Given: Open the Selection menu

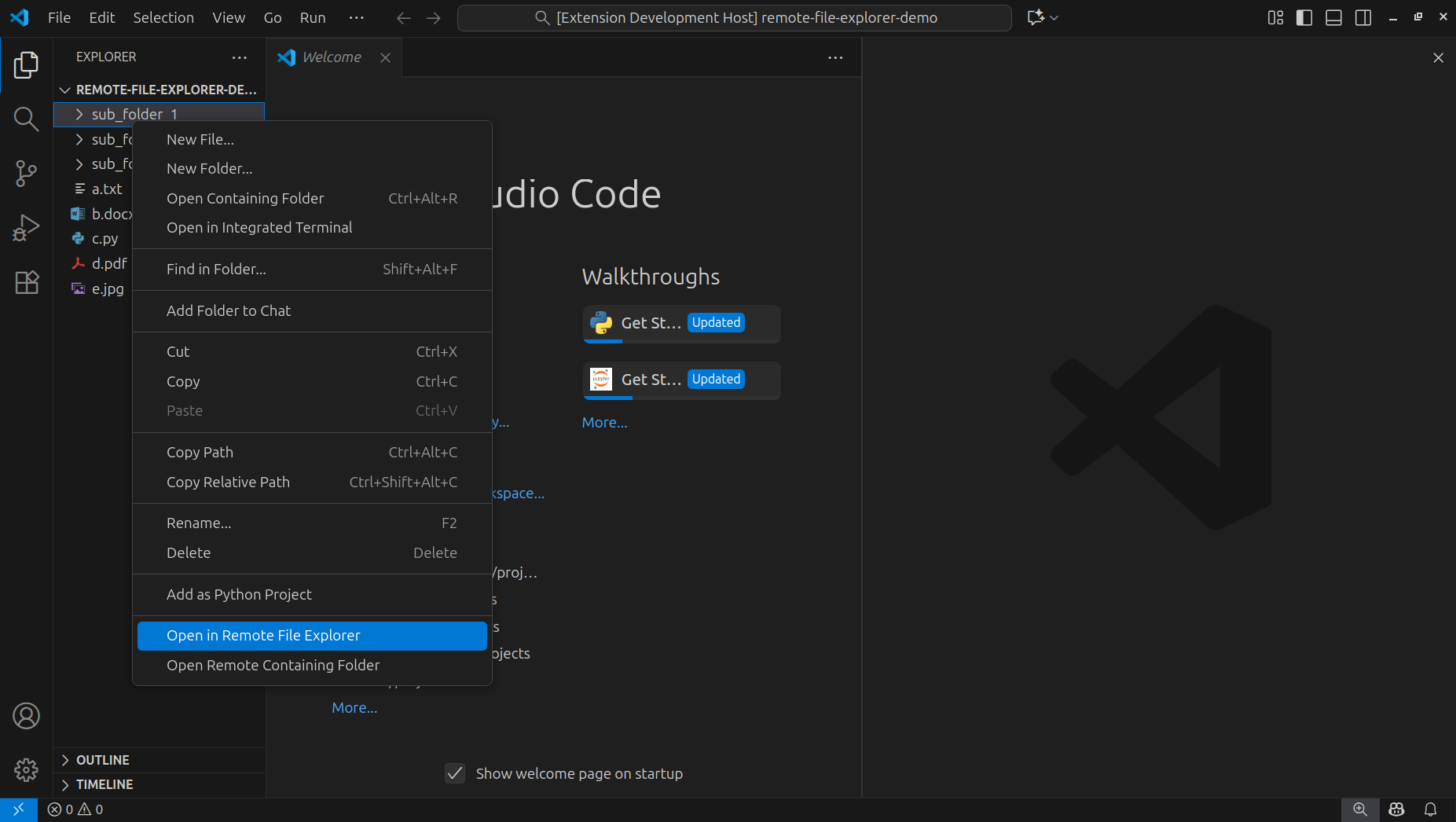Looking at the screenshot, I should tap(163, 17).
